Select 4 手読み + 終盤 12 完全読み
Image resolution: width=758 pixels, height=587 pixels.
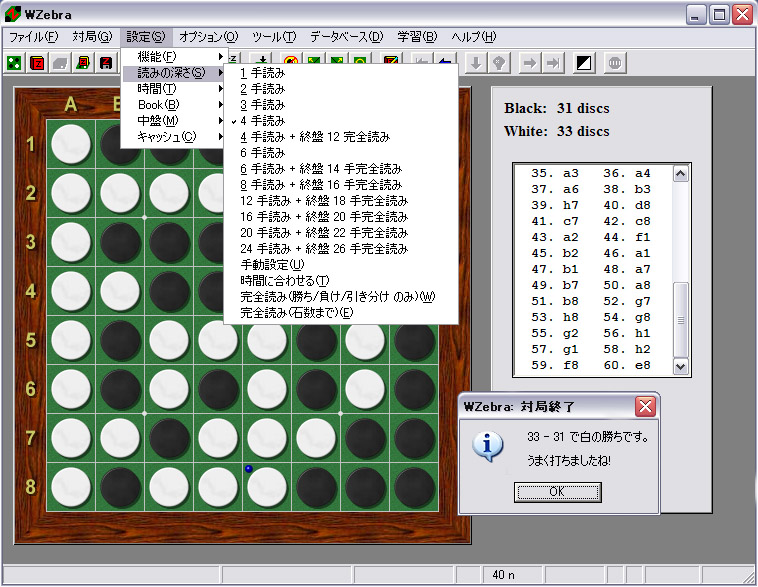[341, 137]
